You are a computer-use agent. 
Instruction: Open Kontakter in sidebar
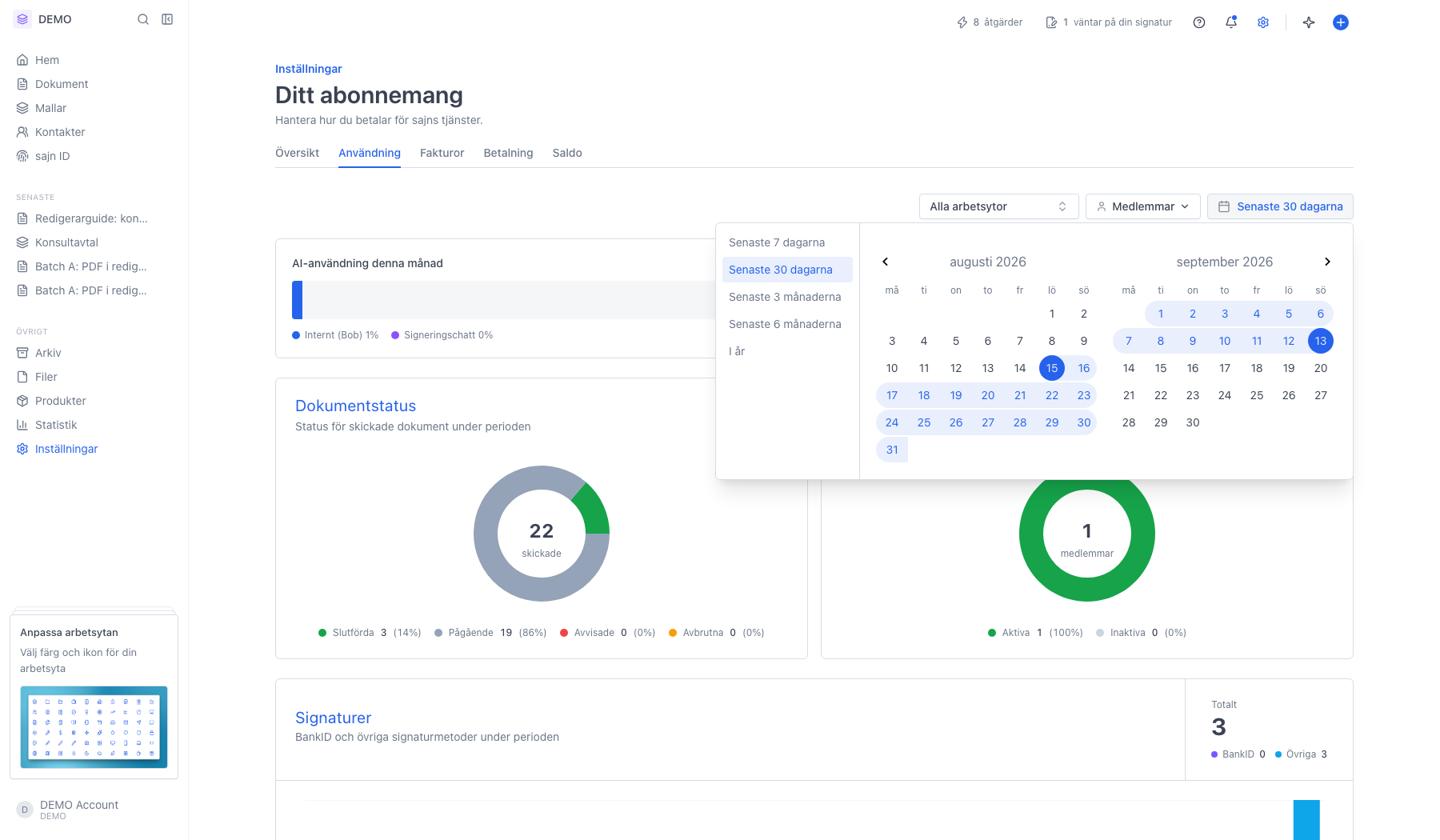pos(94,132)
